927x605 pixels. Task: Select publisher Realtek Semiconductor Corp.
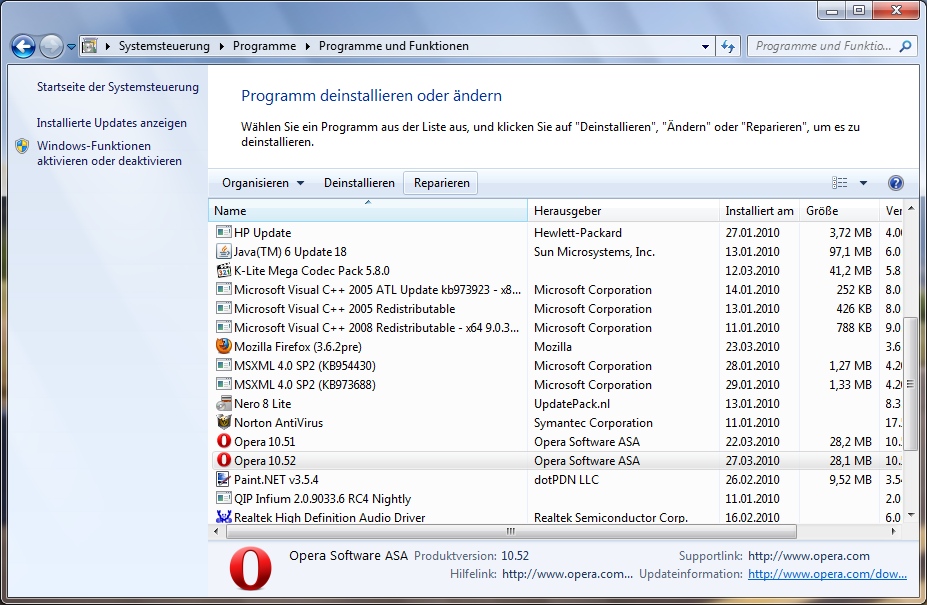[x=611, y=517]
